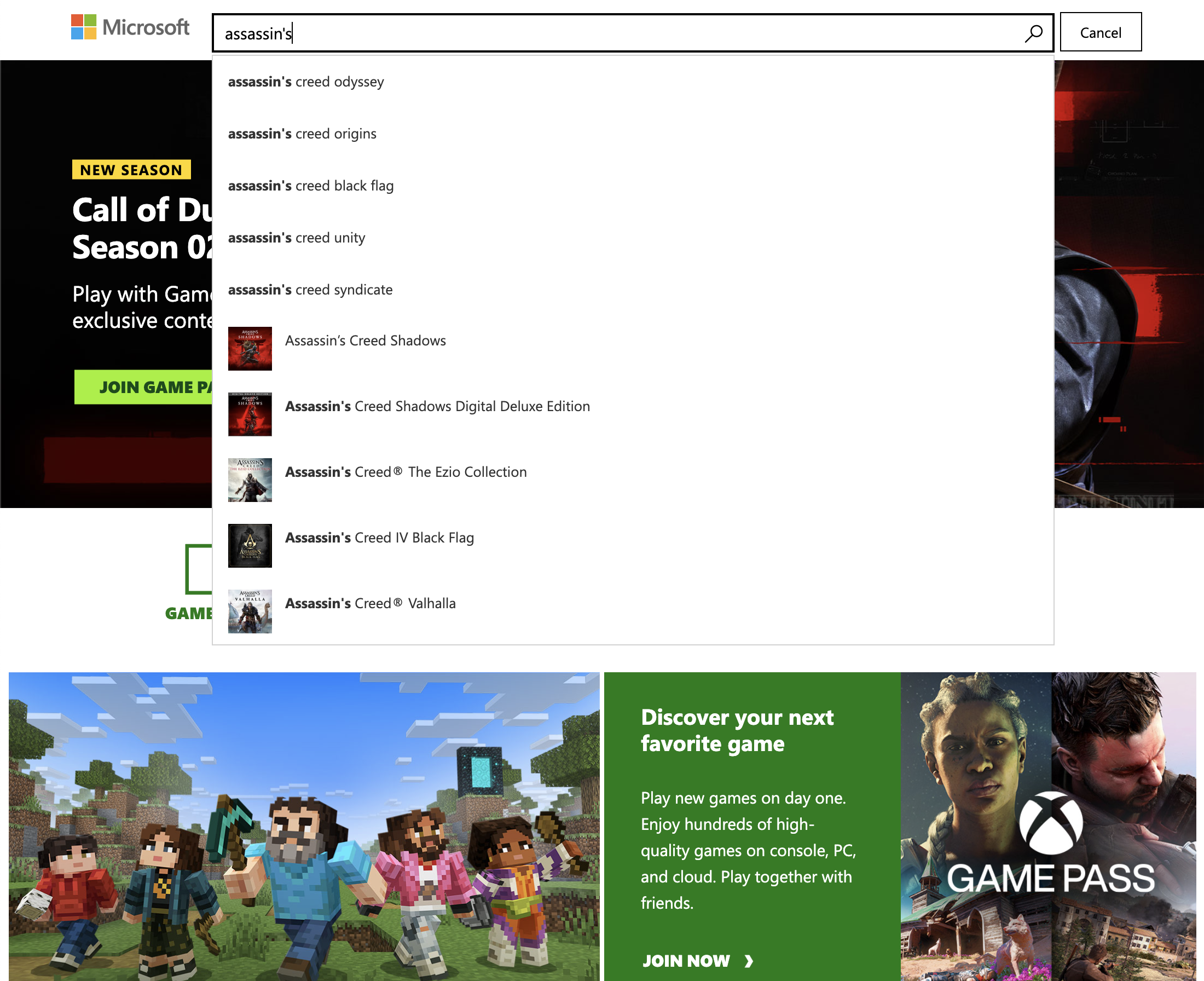Image resolution: width=1204 pixels, height=981 pixels.
Task: Click the search magnifier icon
Action: 1033,34
